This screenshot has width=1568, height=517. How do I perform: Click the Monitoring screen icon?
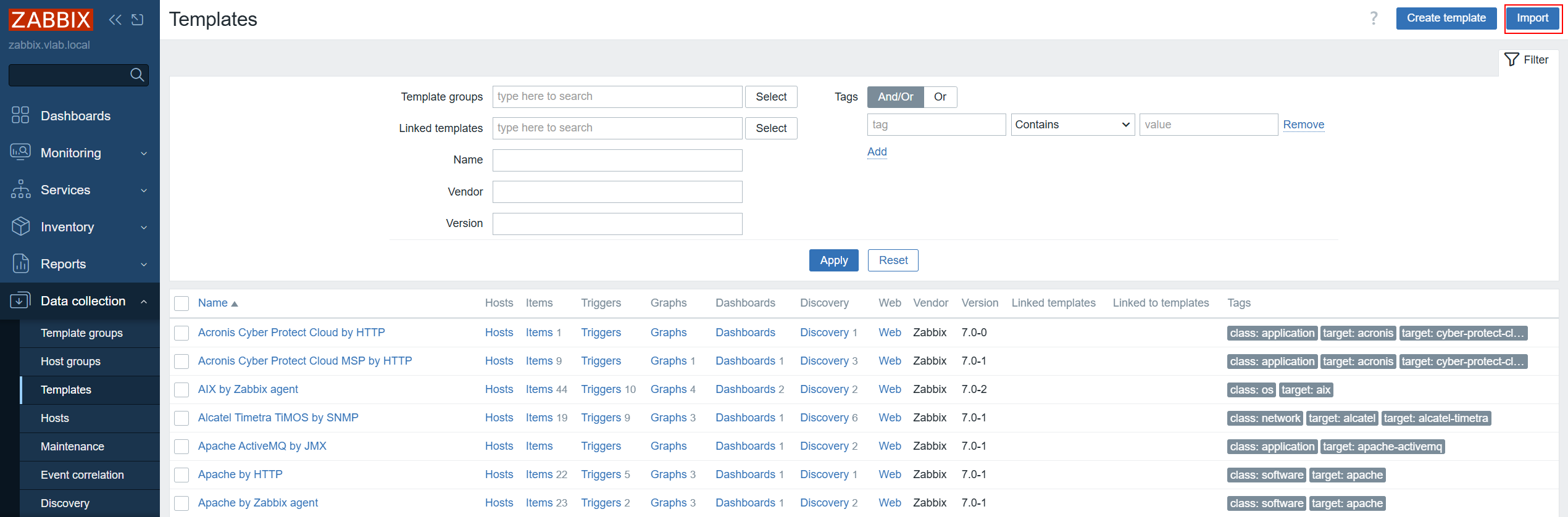point(20,152)
